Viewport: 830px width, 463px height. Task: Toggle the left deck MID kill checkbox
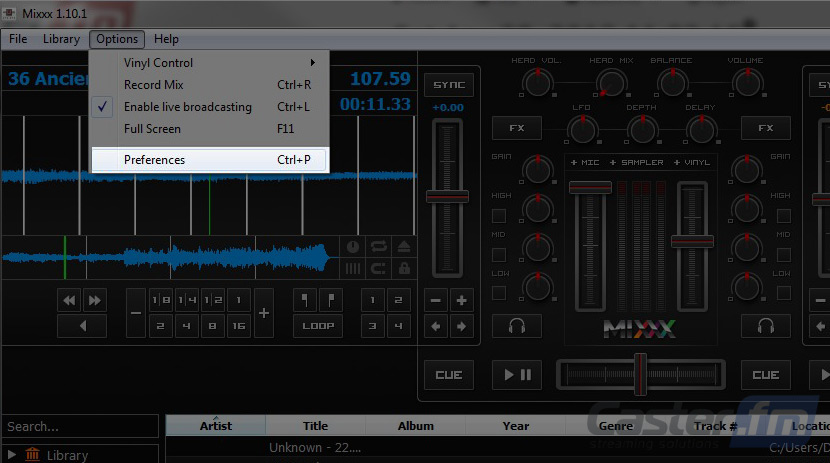499,255
